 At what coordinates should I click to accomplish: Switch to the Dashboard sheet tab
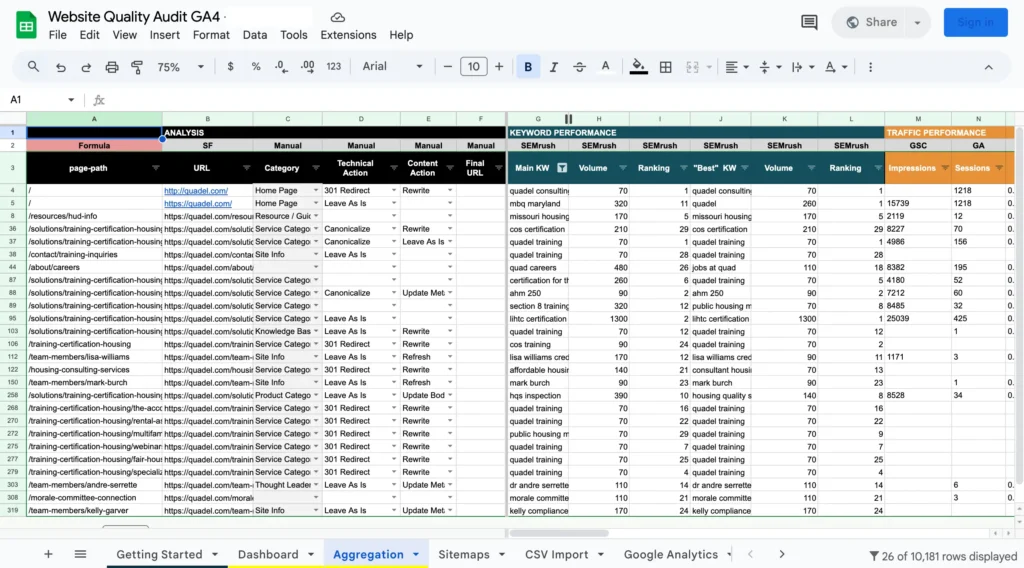pos(267,554)
